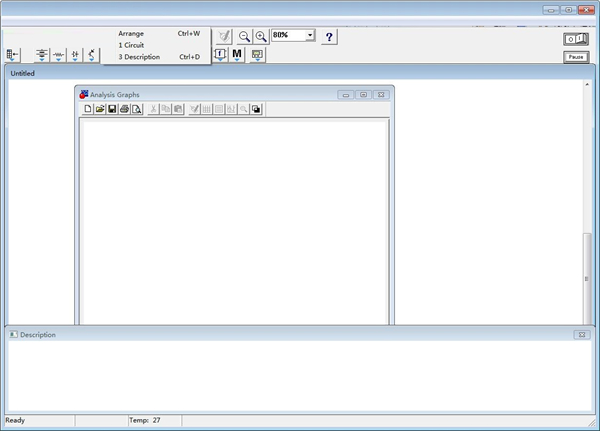Open the Transistors parts bin
This screenshot has height=431, width=600.
click(91, 55)
